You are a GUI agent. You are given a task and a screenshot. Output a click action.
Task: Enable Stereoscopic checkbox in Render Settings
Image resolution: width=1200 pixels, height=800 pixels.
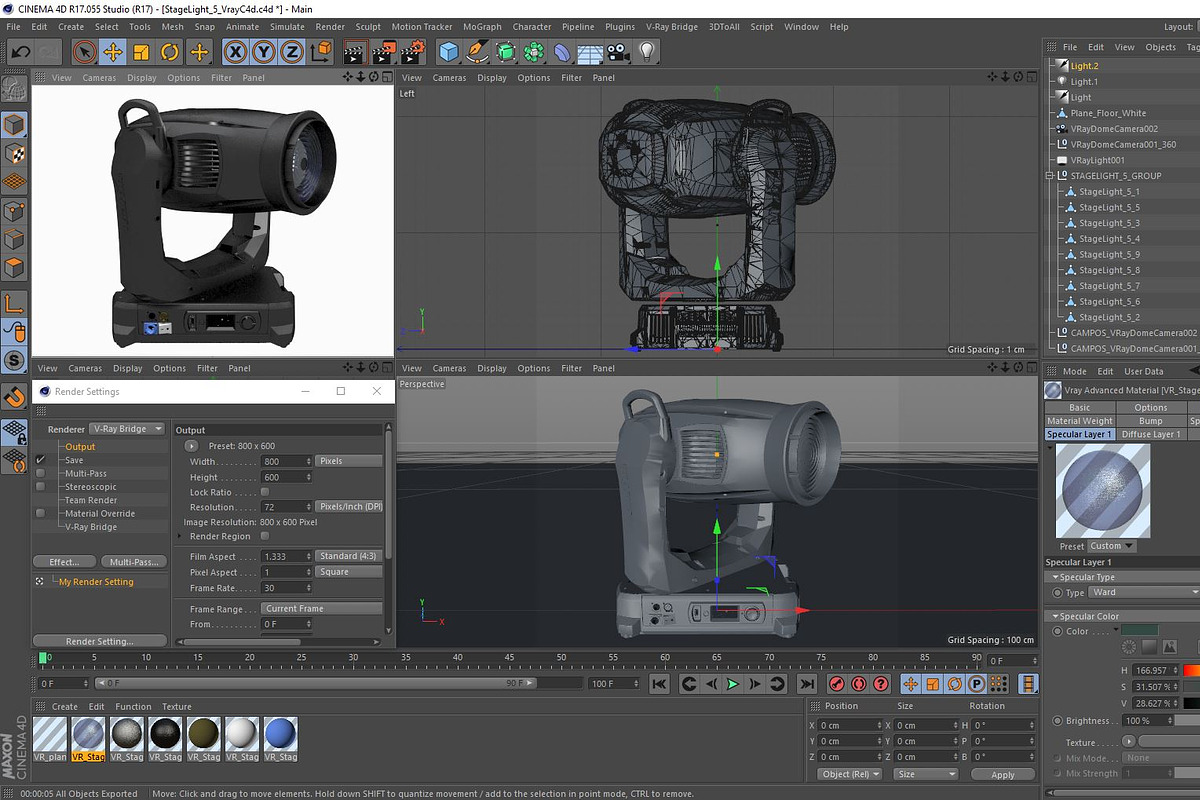pyautogui.click(x=41, y=487)
